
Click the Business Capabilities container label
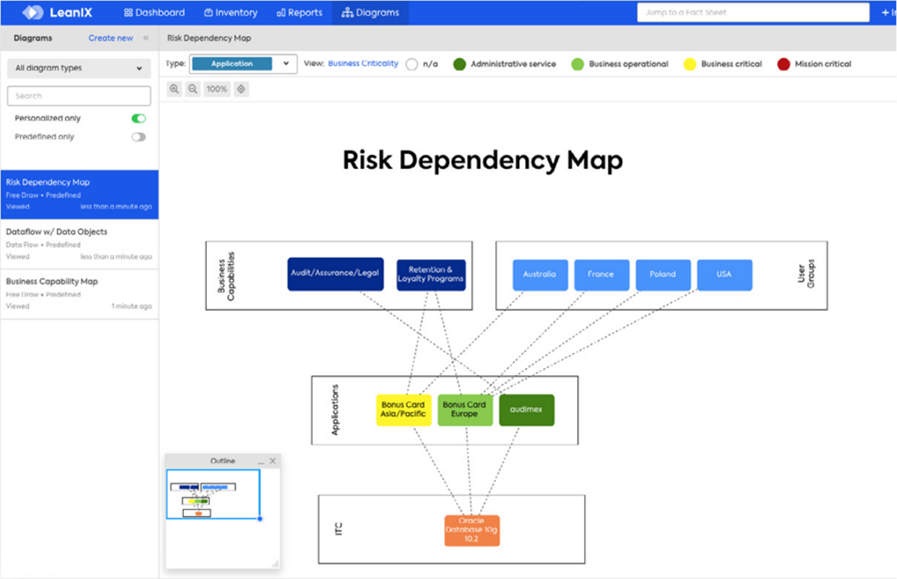tap(226, 276)
